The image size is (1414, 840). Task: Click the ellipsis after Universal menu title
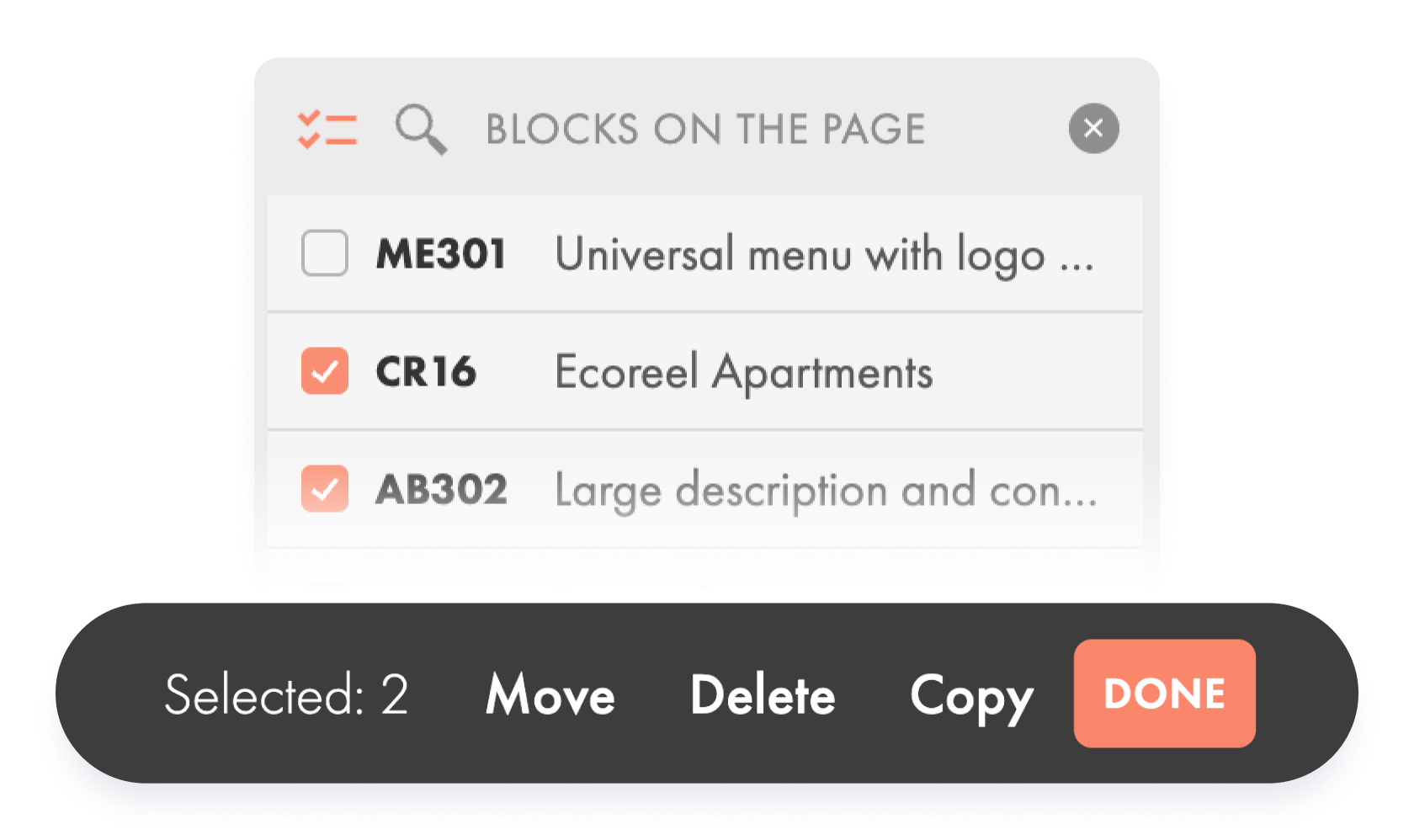pyautogui.click(x=1076, y=263)
